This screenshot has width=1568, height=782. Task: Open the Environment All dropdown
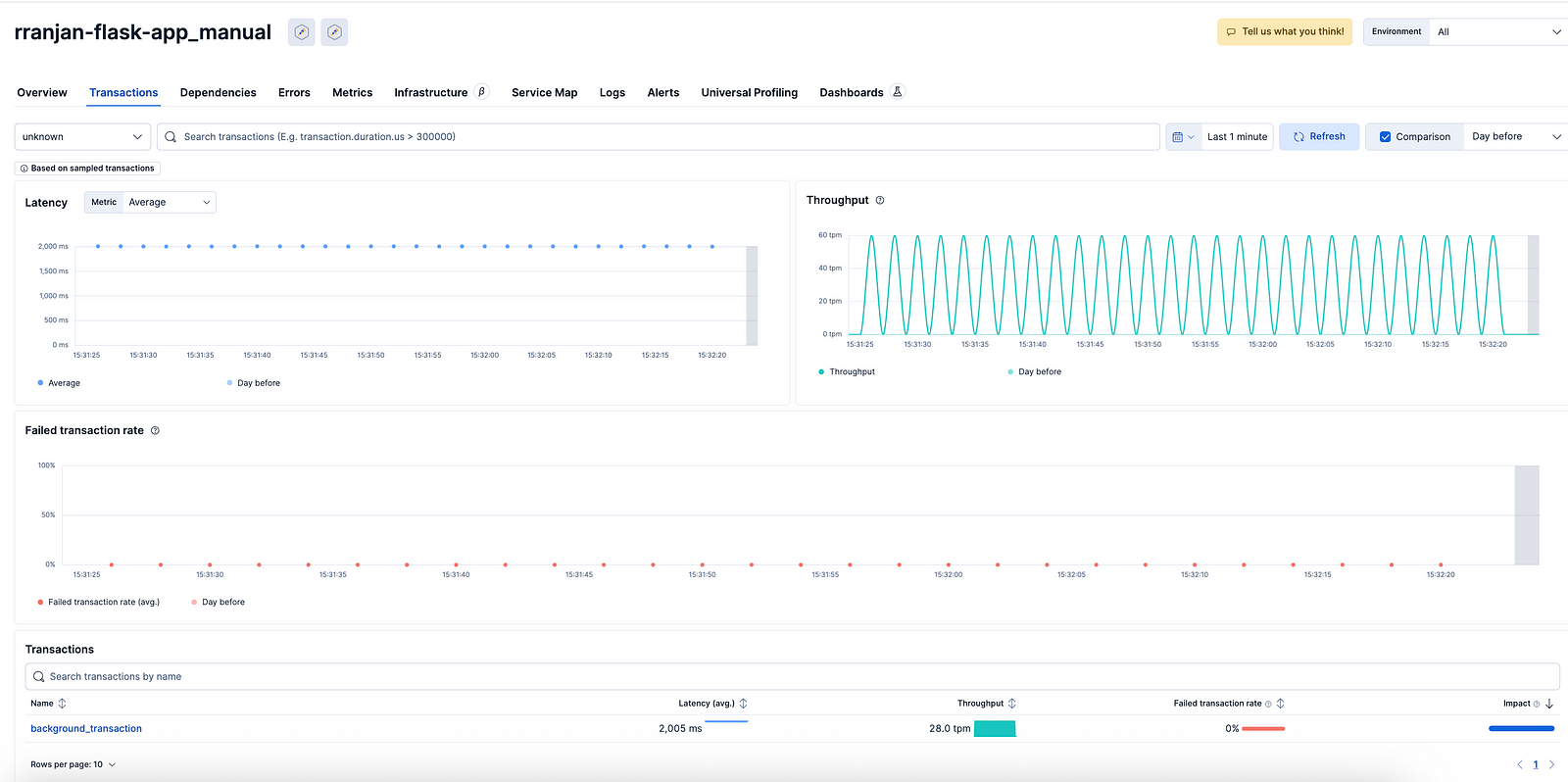coord(1496,32)
